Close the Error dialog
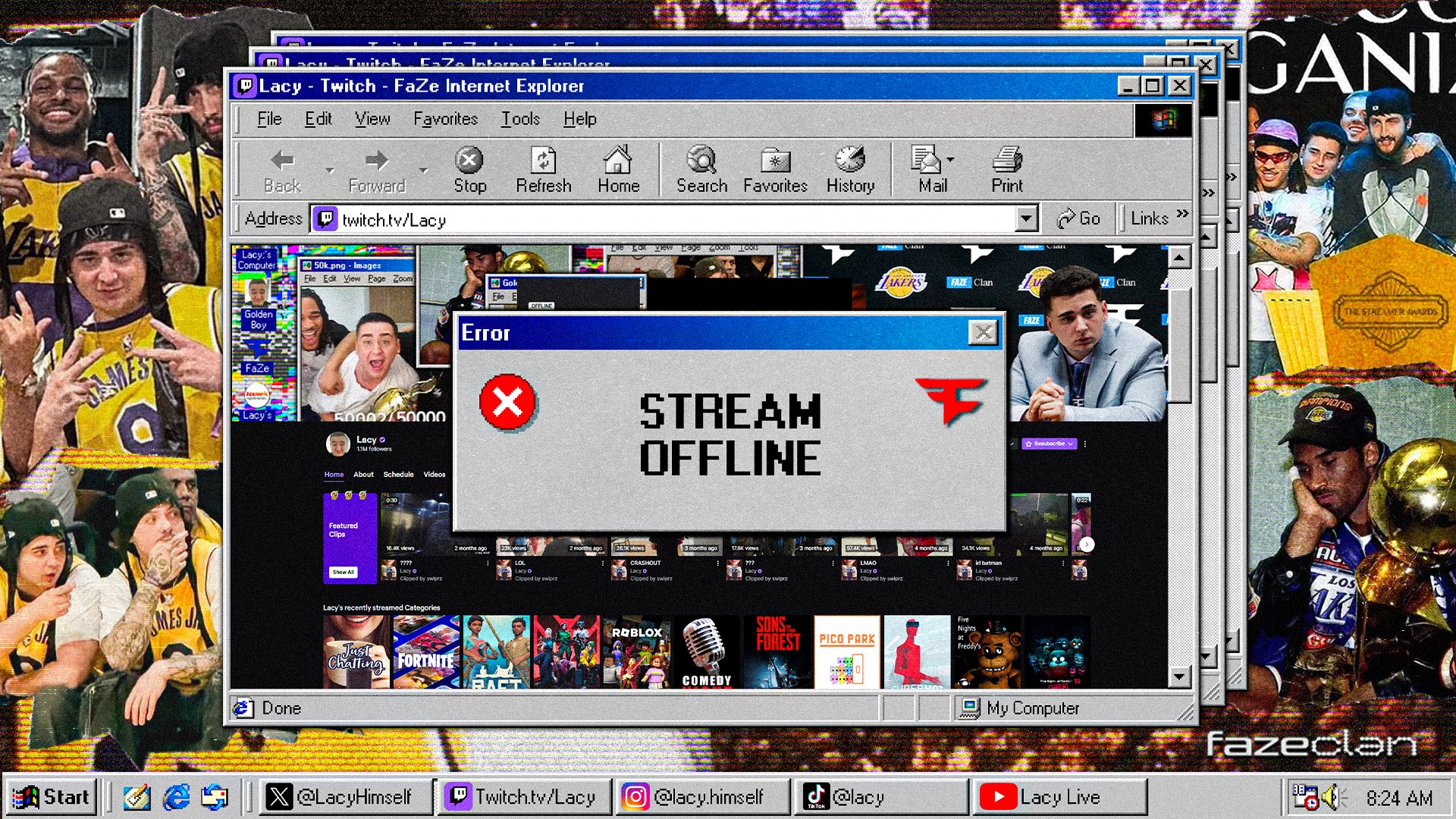 984,332
